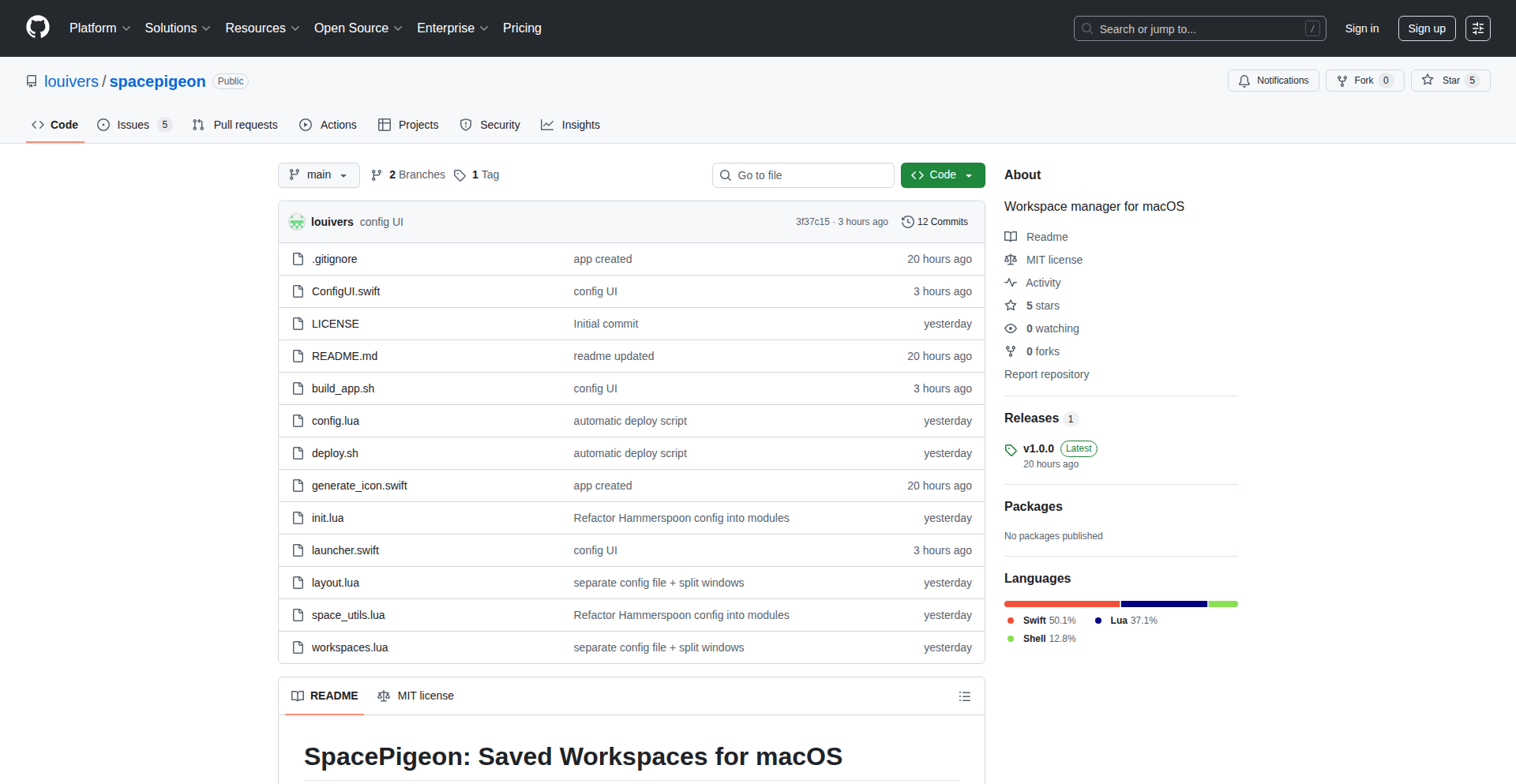Viewport: 1516px width, 784px height.
Task: Click the file icon beside init.lua
Action: coord(298,518)
